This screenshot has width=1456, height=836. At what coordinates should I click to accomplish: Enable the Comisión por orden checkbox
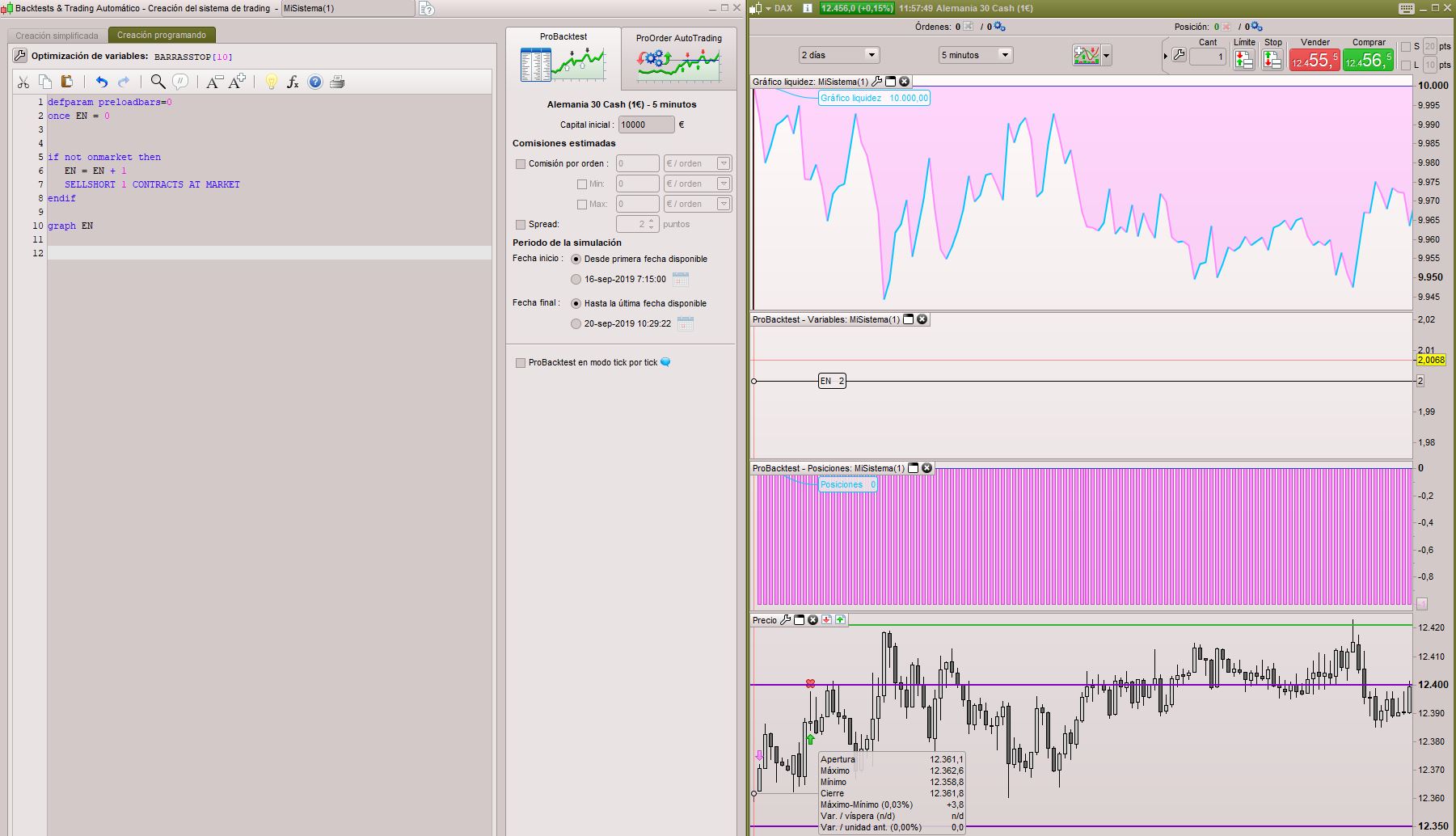[x=521, y=164]
